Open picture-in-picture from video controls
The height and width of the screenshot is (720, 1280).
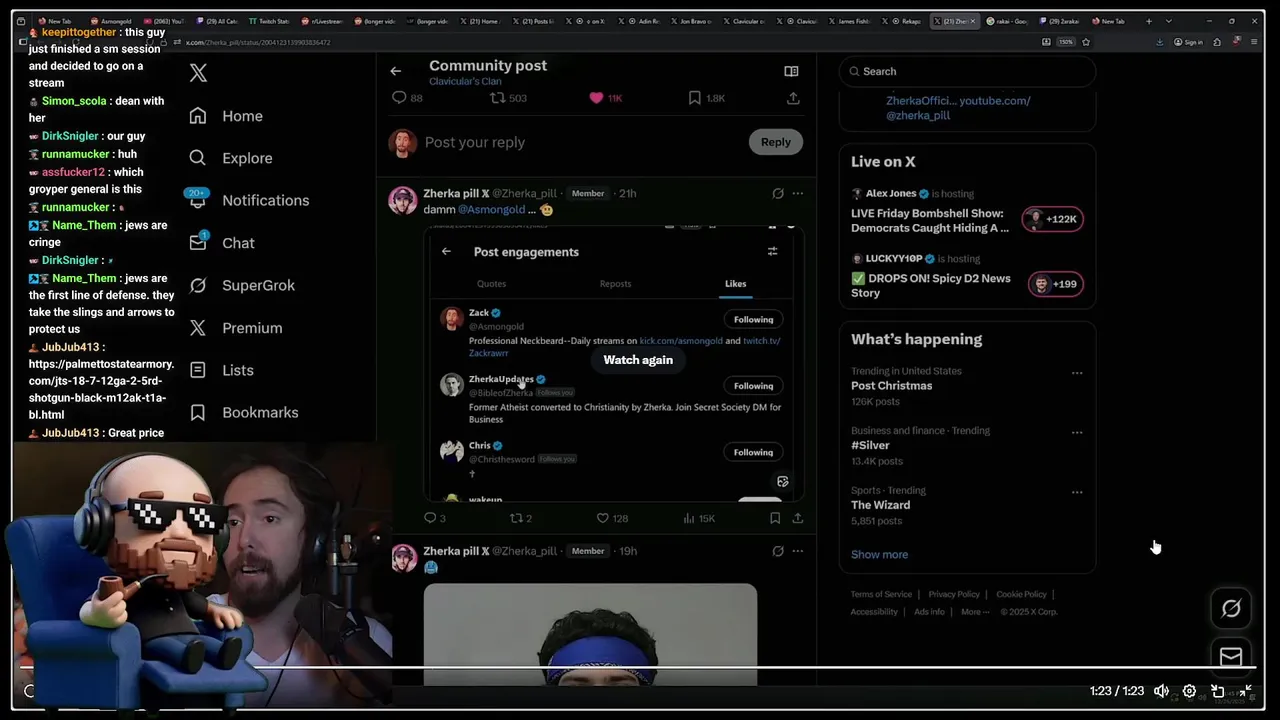tap(1217, 691)
